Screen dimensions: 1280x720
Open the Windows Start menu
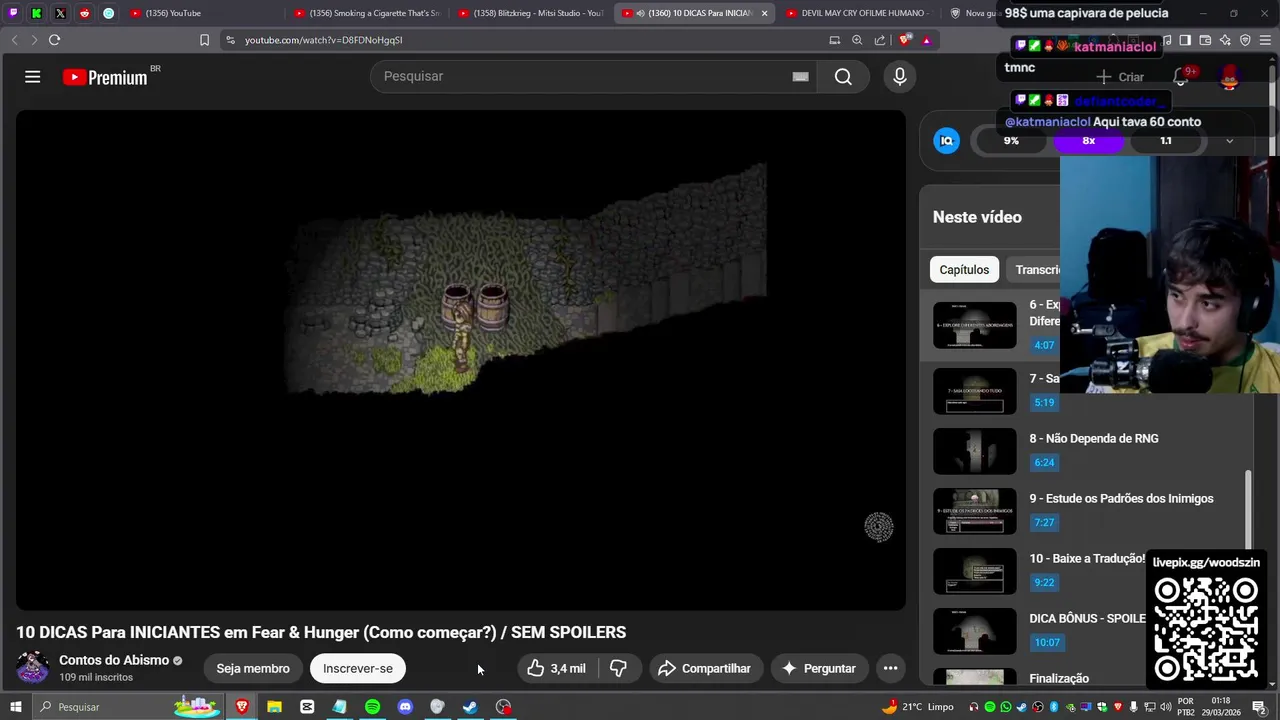pos(15,707)
